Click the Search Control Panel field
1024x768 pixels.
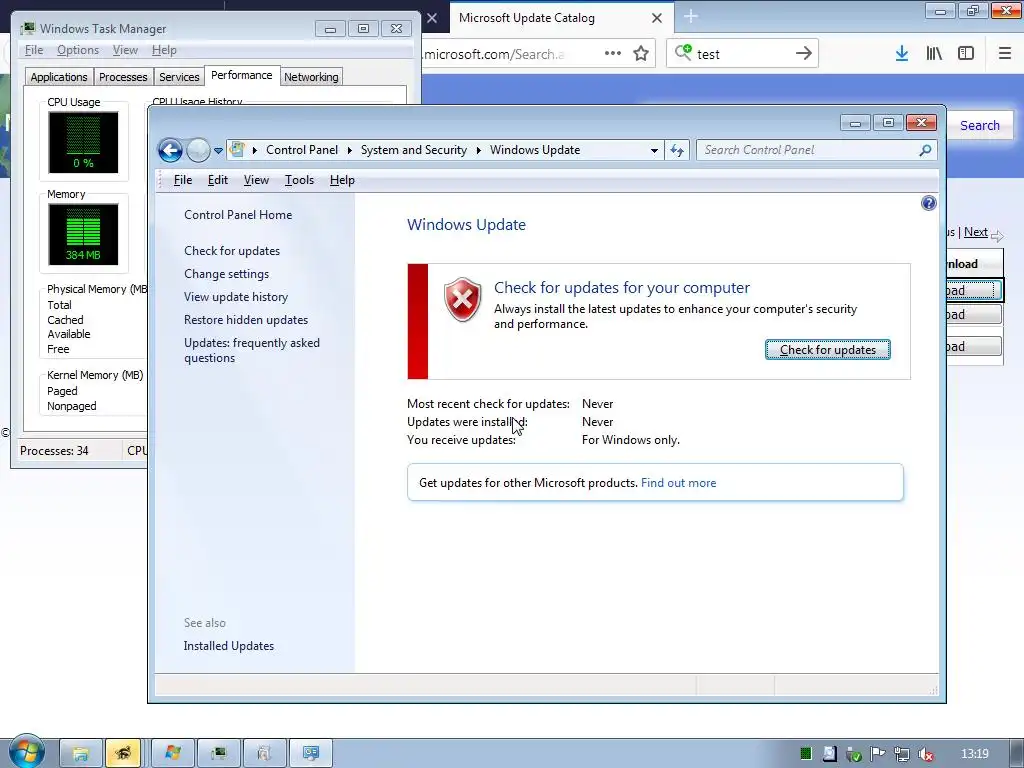click(x=816, y=150)
